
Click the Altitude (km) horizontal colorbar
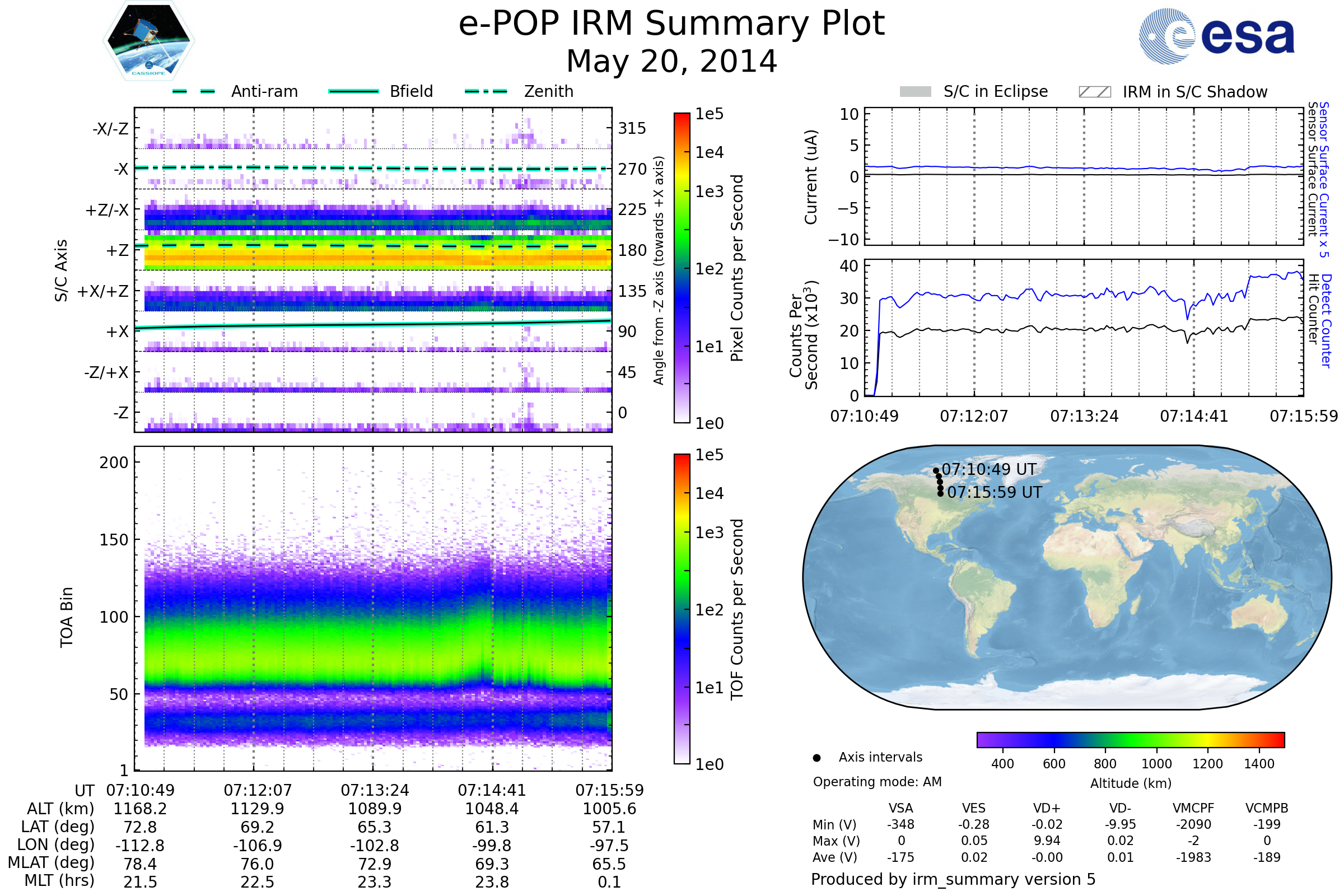(x=1130, y=739)
